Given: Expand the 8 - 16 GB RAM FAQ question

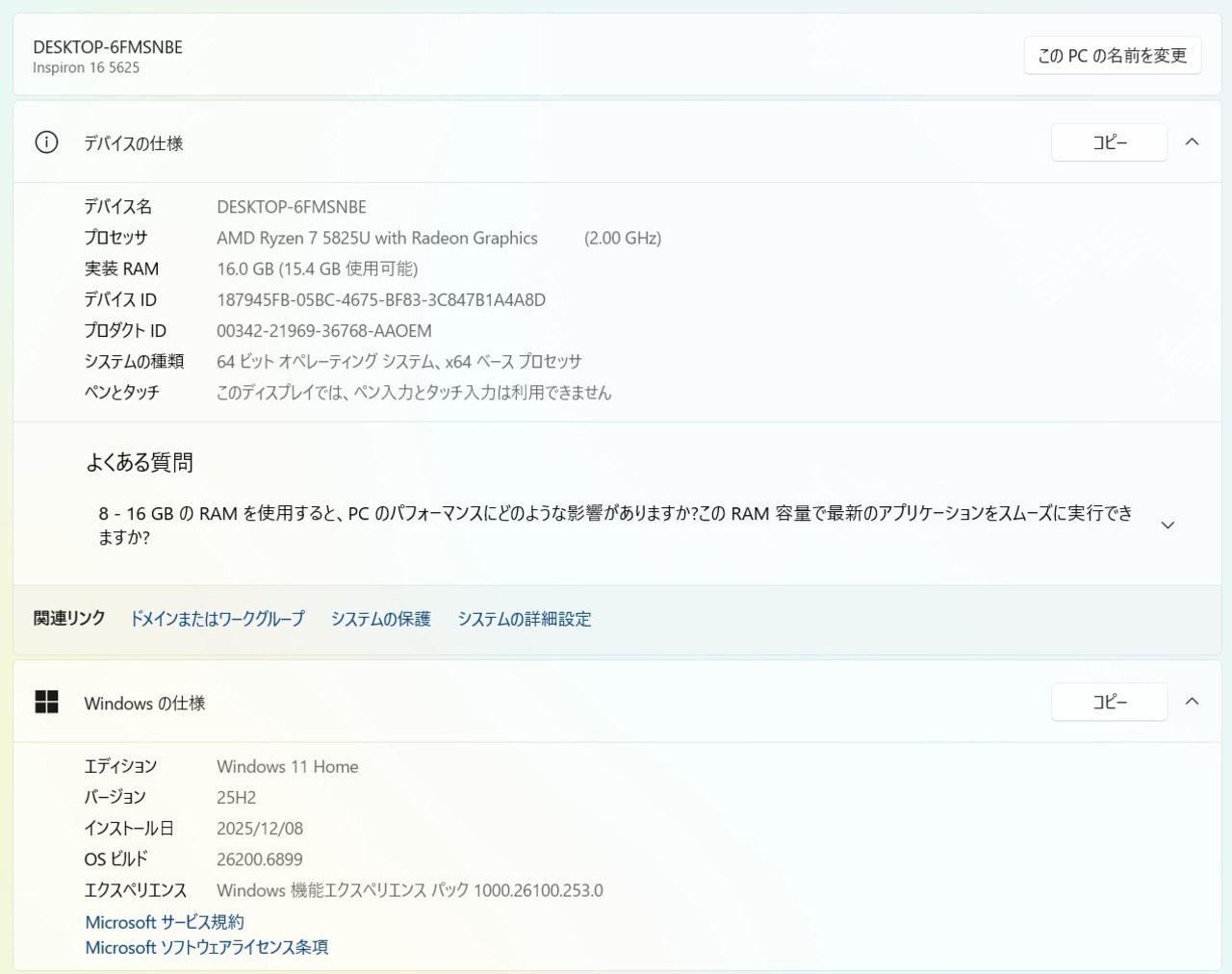Looking at the screenshot, I should [1168, 525].
